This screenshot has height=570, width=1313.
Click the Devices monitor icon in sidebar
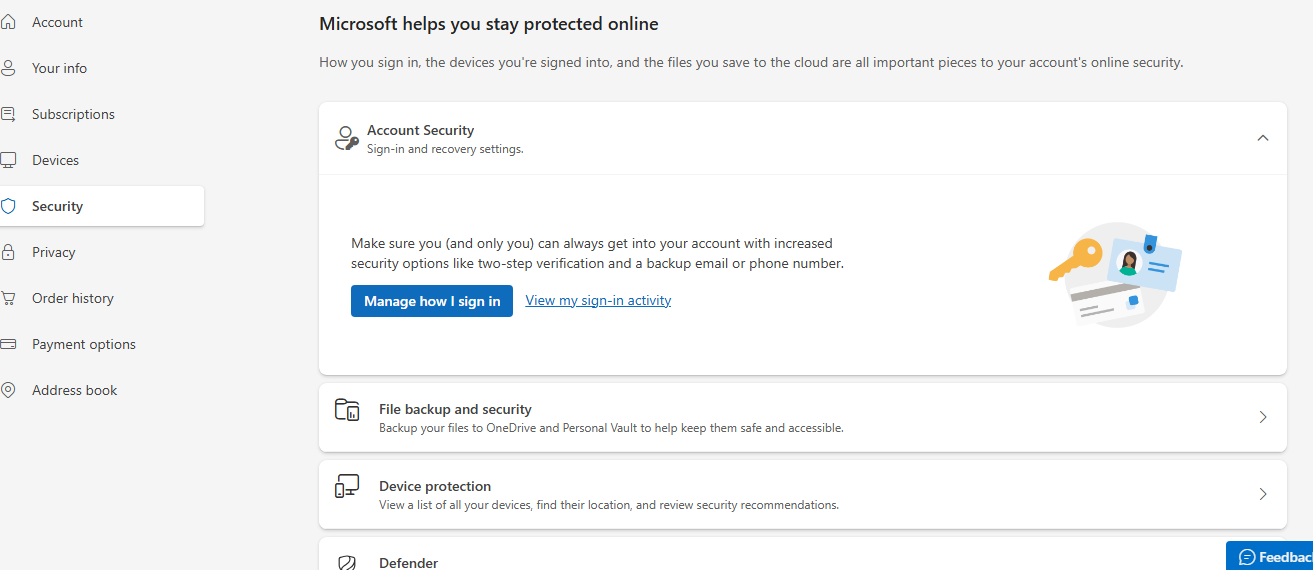click(x=8, y=160)
